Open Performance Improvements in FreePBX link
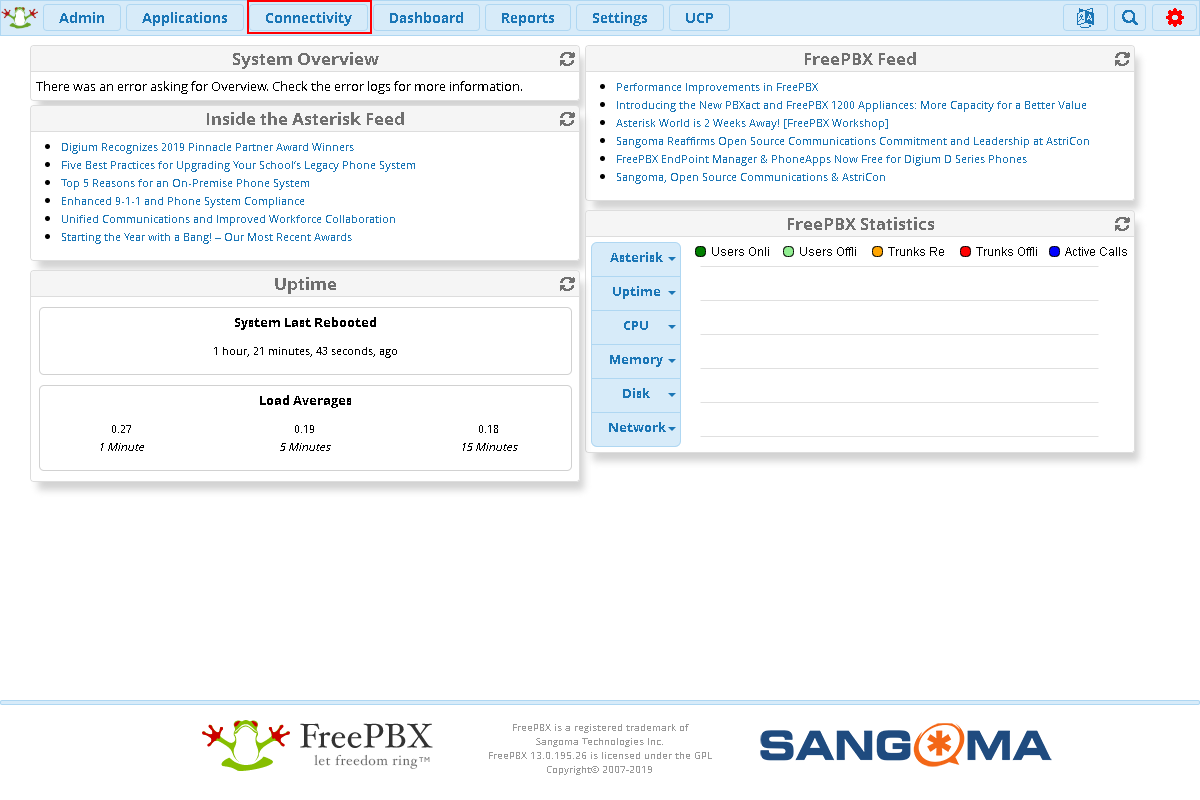The width and height of the screenshot is (1200, 800). 716,87
